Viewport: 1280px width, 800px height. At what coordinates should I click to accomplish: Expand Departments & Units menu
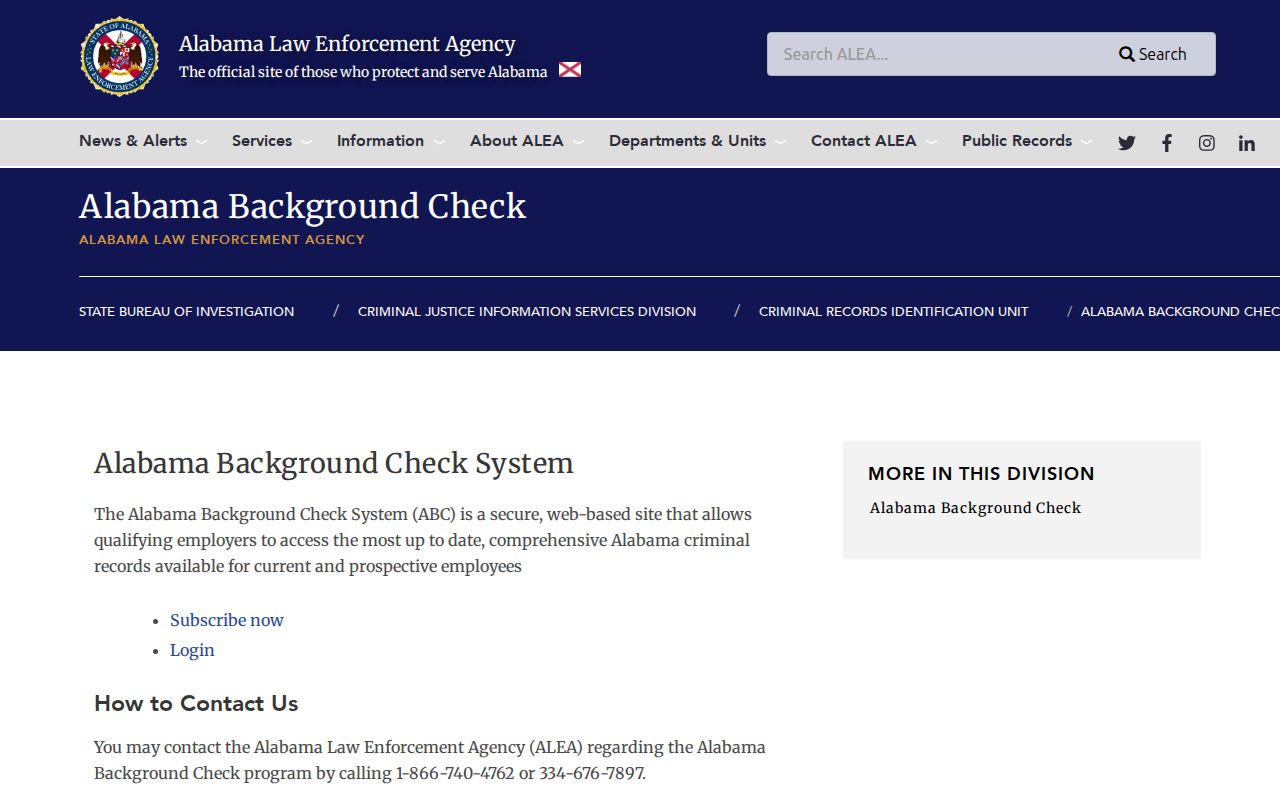(x=698, y=141)
